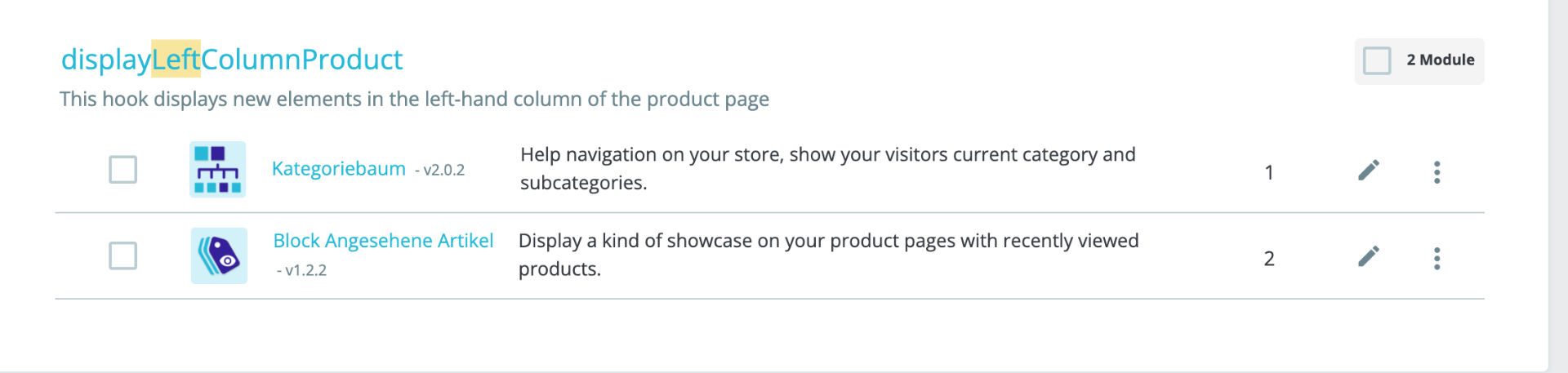Click the recently viewed products description text
This screenshot has height=373, width=1568.
(827, 255)
